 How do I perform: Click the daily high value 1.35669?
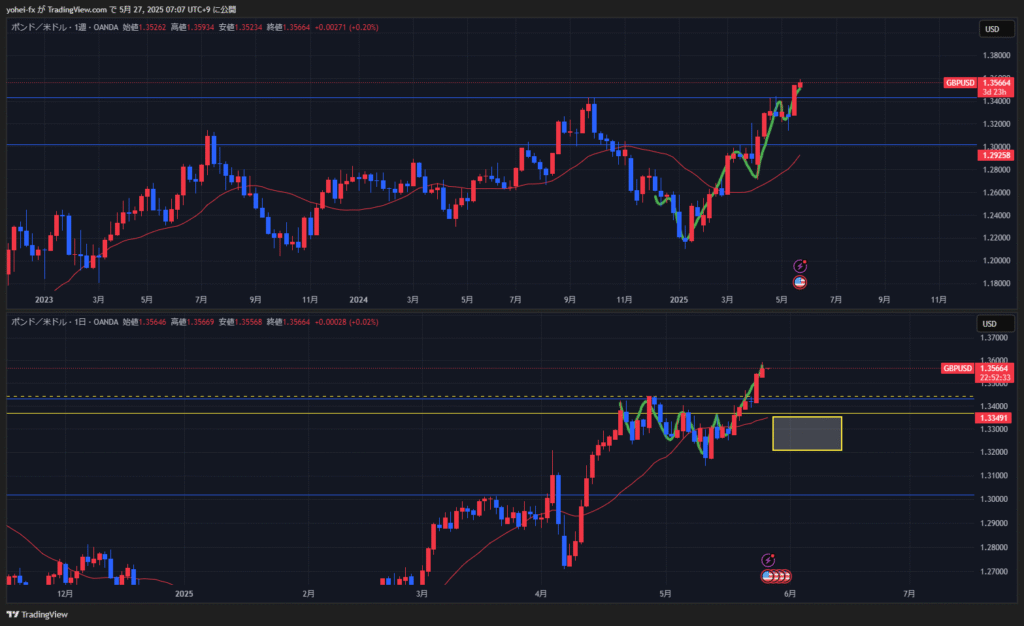pos(200,322)
